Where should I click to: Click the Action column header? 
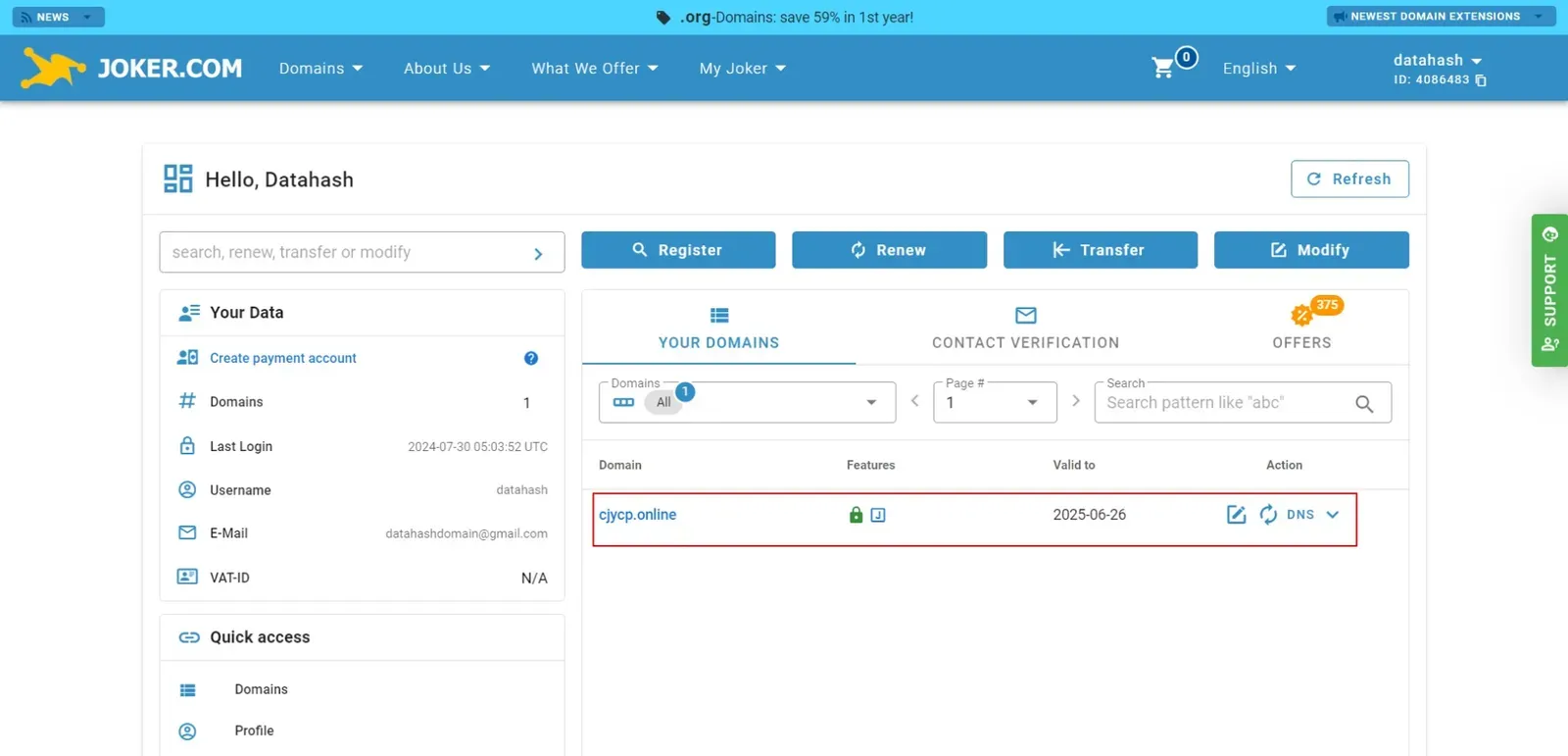pyautogui.click(x=1285, y=466)
